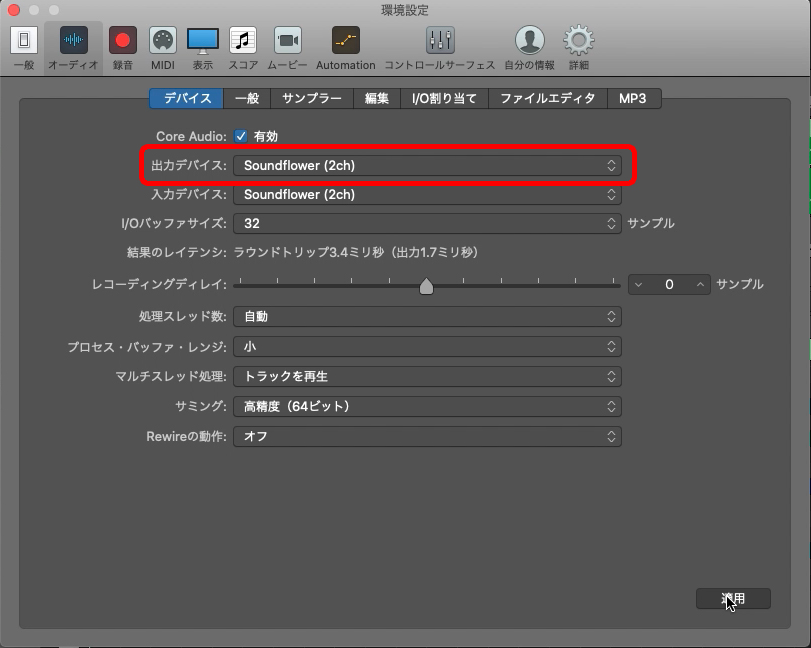Screen dimensions: 811x648
Task: Open the サミング 高精度 dropdown
Action: point(427,406)
